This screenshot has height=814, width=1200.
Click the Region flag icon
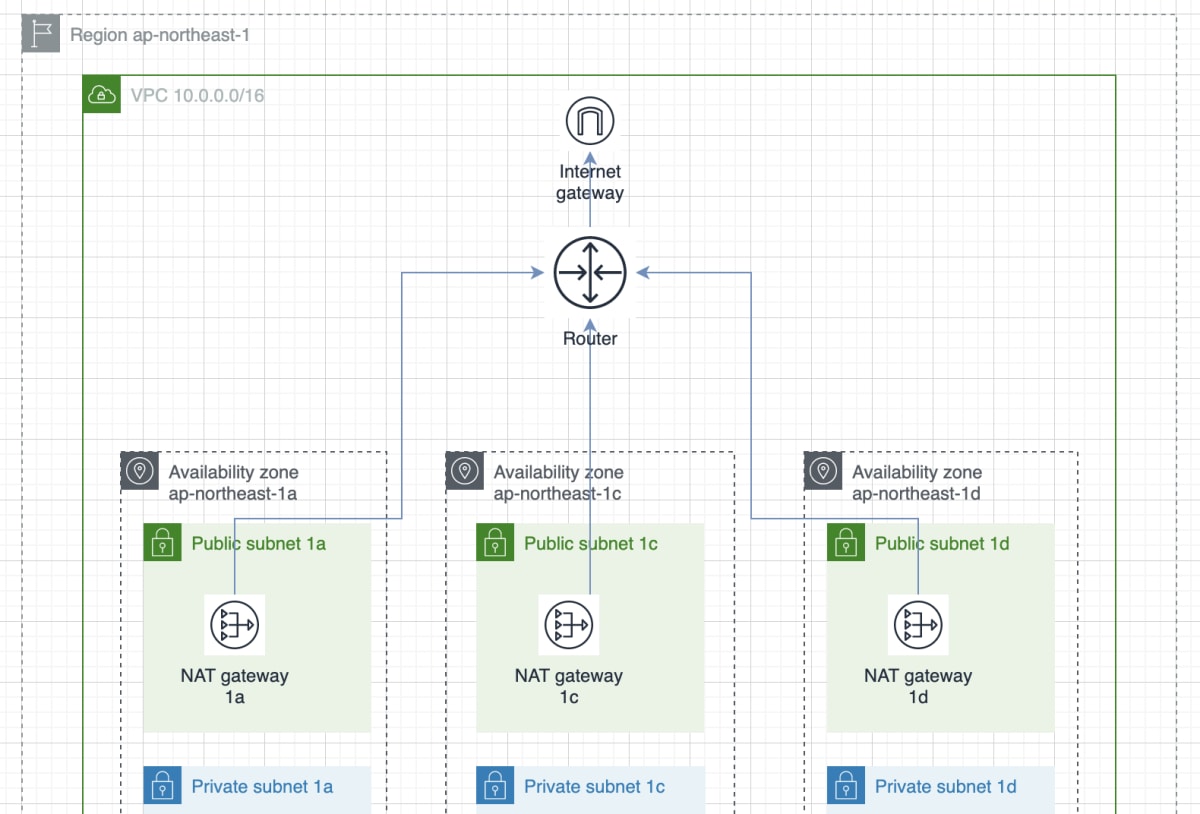41,34
